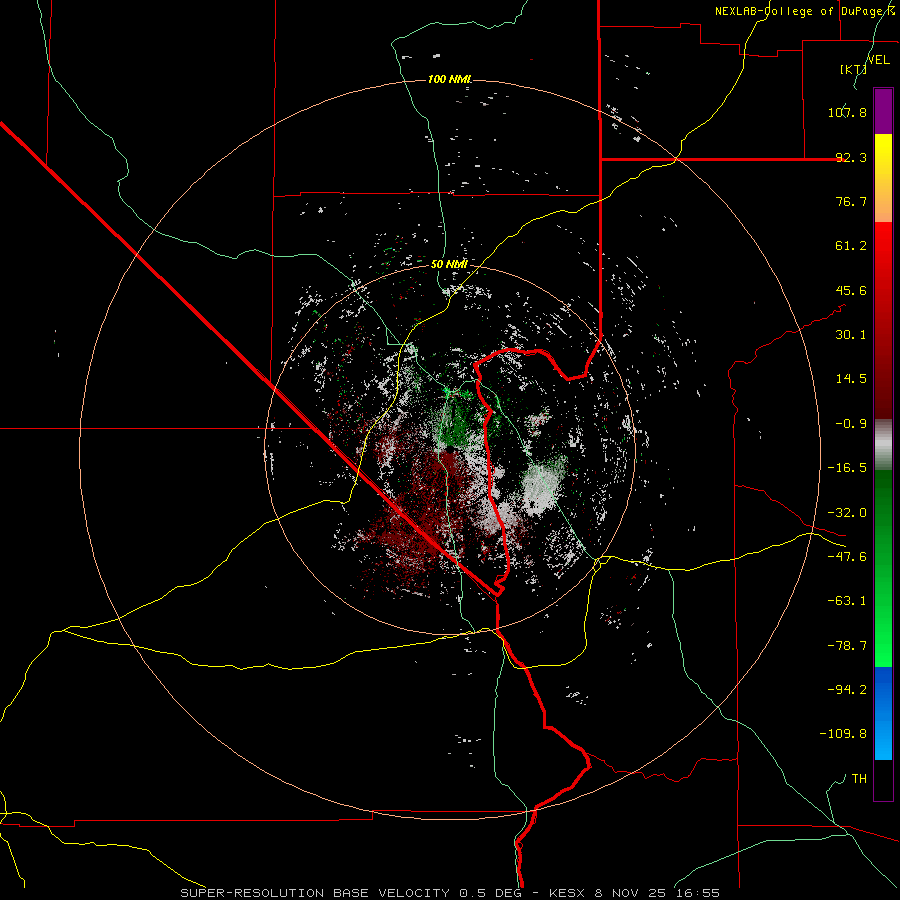Select the 92.3 legend value
The image size is (900, 900).
pyautogui.click(x=851, y=157)
